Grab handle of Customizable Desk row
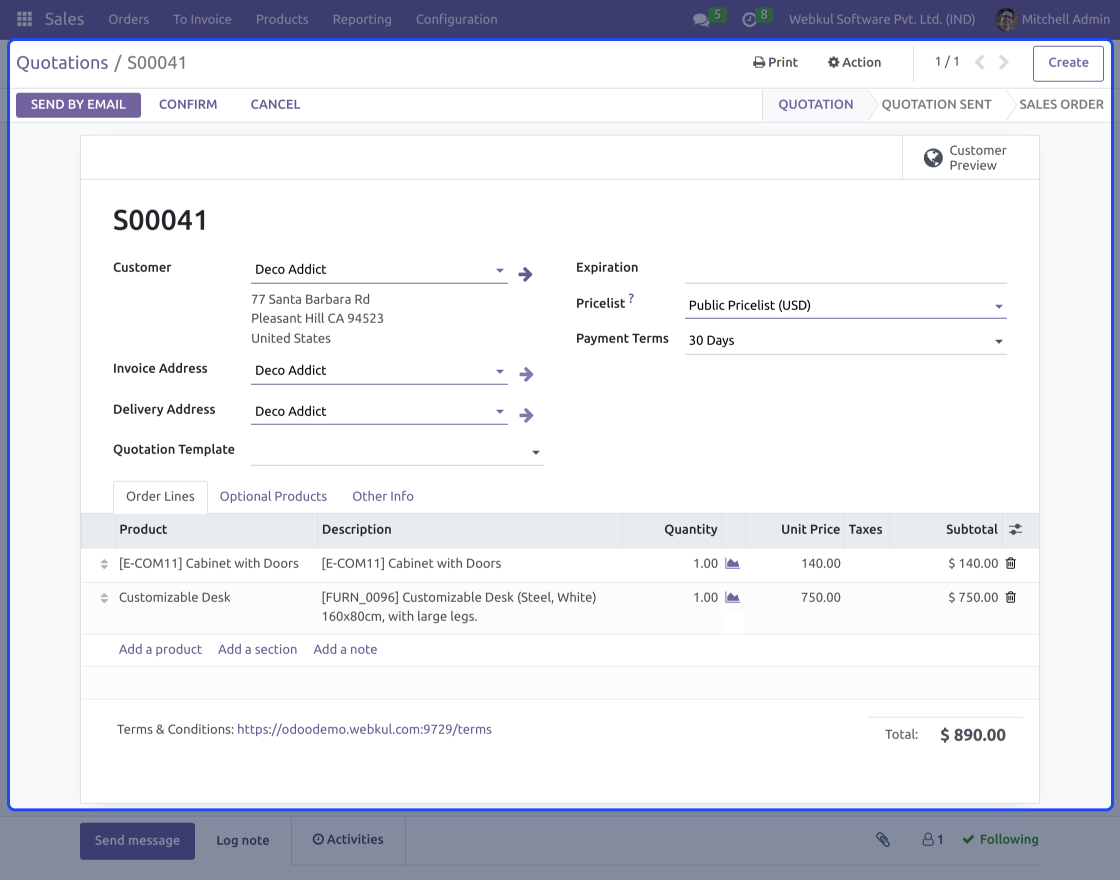The height and width of the screenshot is (880, 1120). 104,598
